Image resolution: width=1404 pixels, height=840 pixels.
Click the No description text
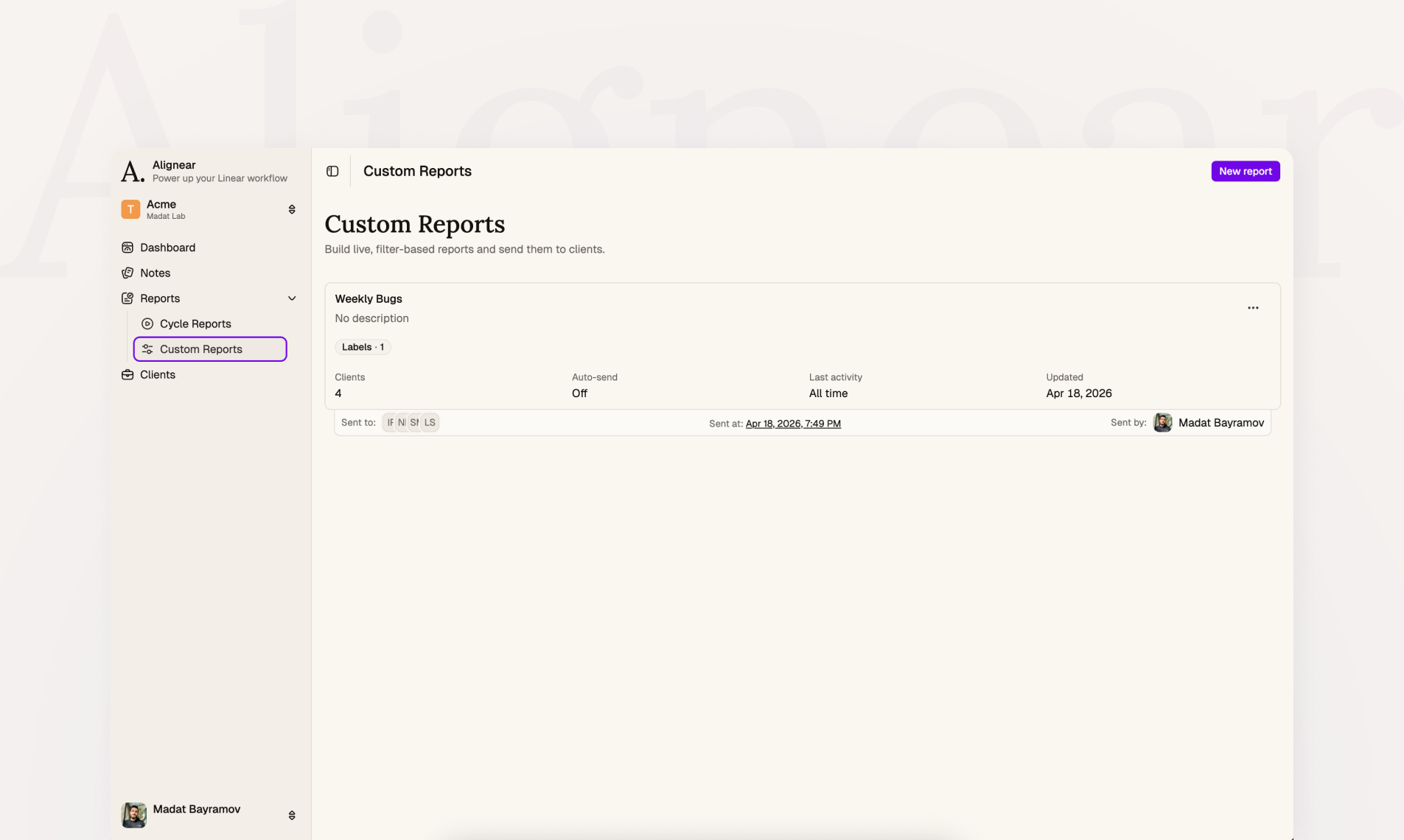(371, 318)
